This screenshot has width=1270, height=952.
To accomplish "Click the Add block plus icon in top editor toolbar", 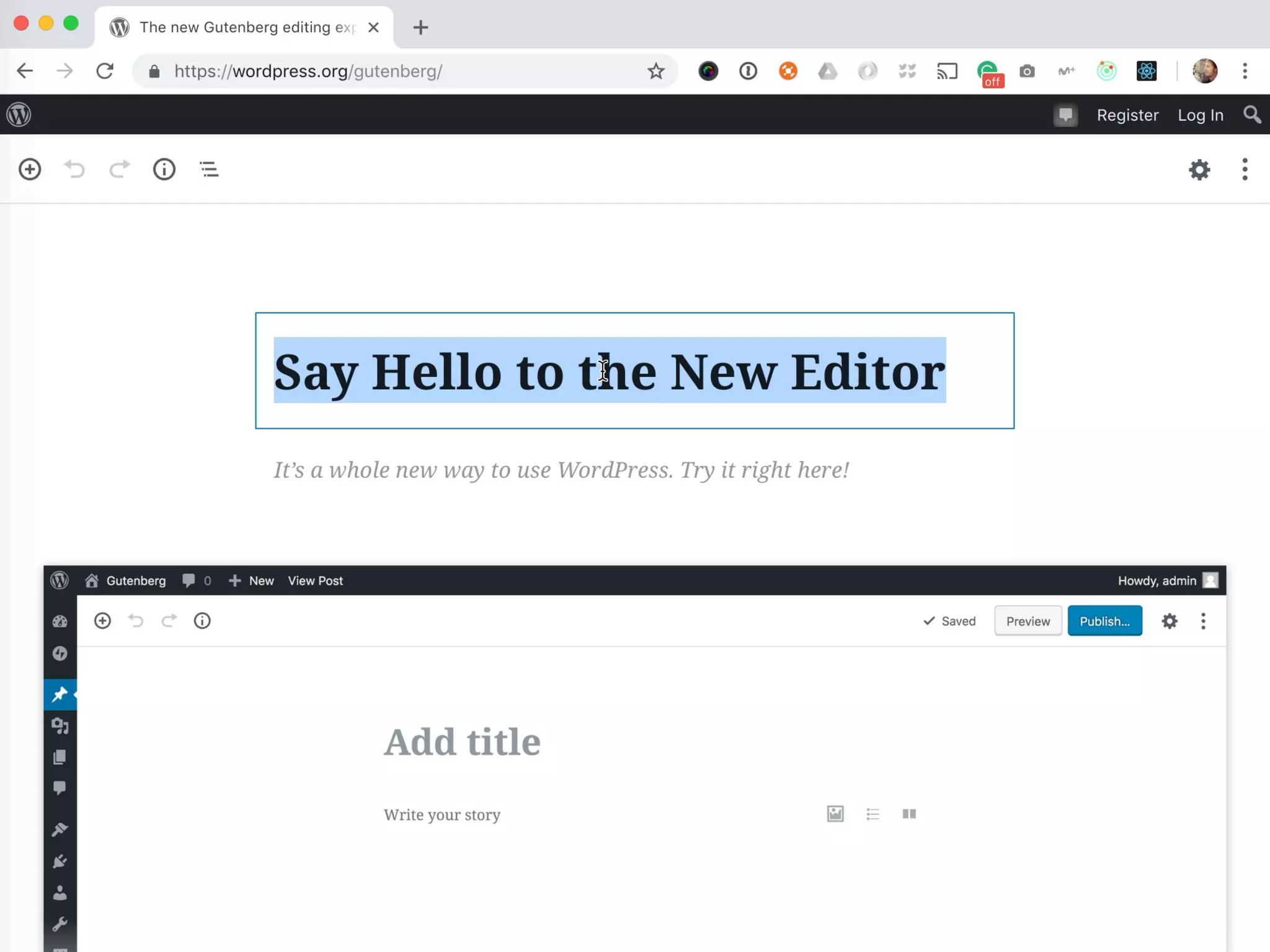I will coord(30,169).
